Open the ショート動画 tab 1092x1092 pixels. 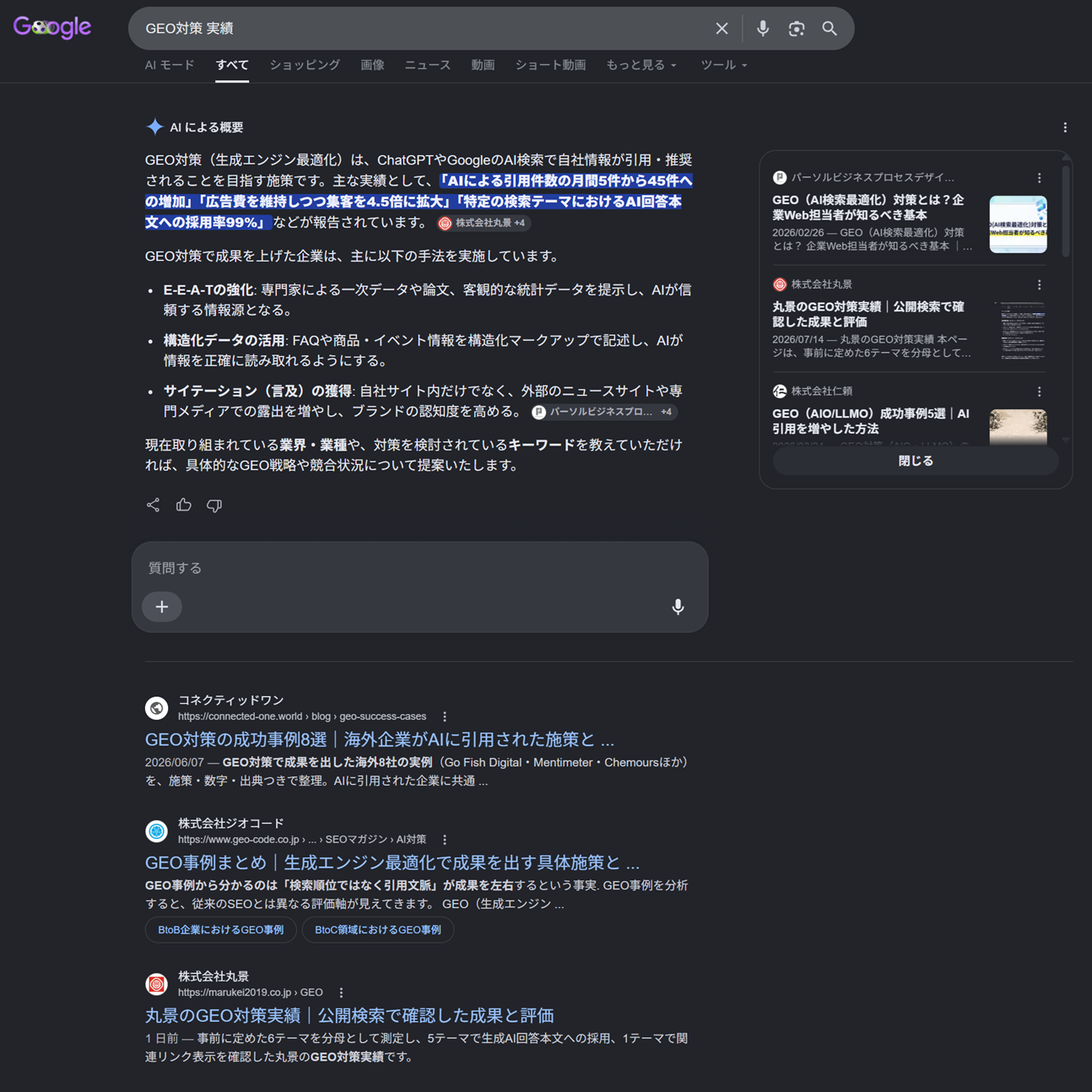tap(550, 65)
